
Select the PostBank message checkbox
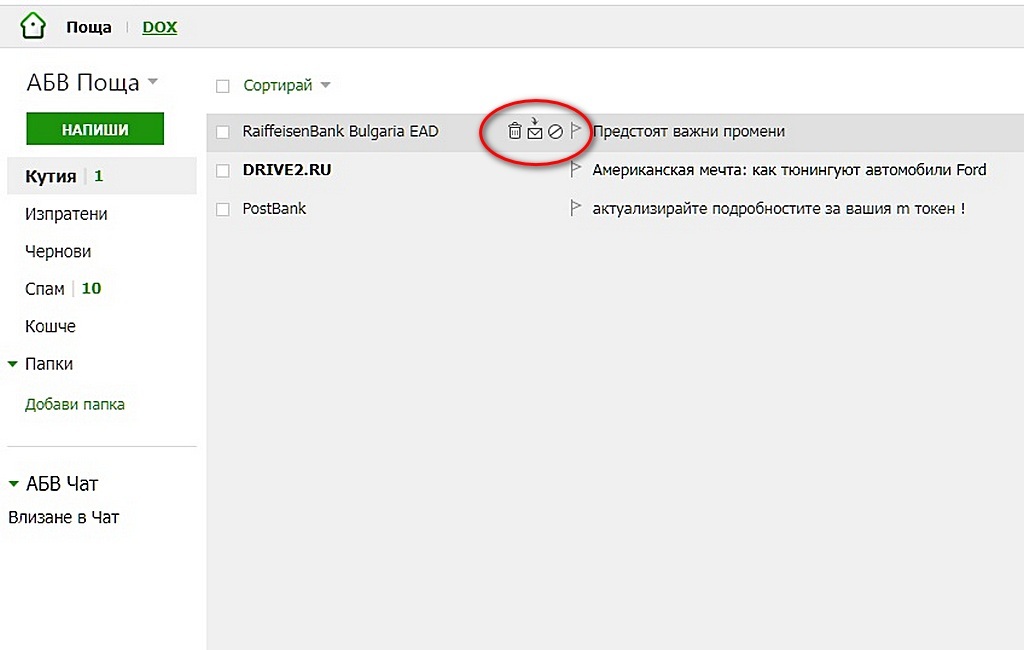tap(223, 209)
